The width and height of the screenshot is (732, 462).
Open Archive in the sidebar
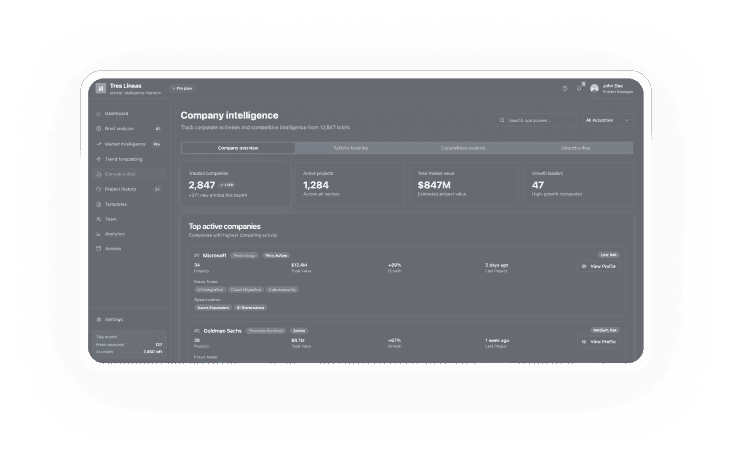[129, 249]
